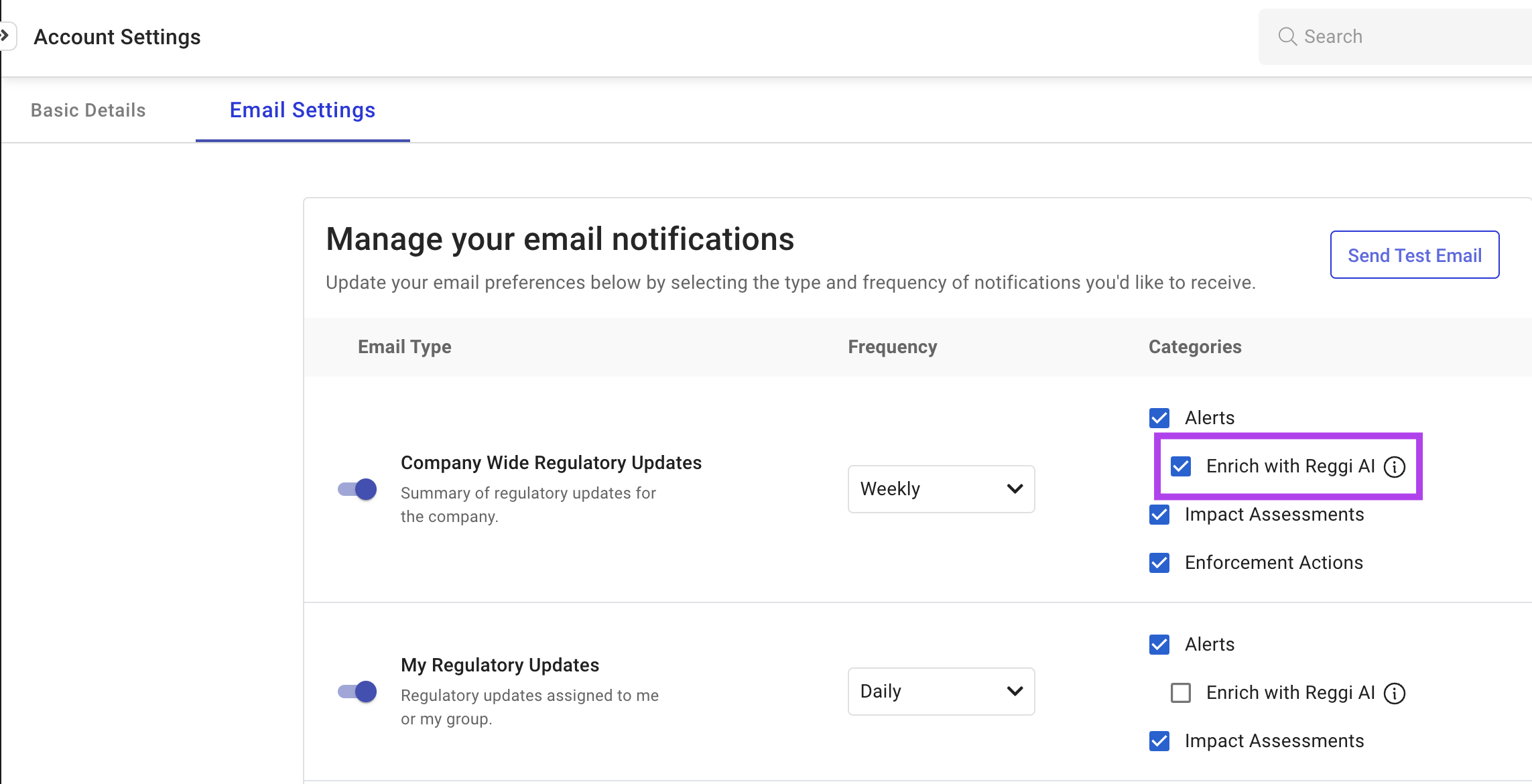Screen dimensions: 1532x784
Task: Uncheck Impact Assessments for My Regulatory Updates
Action: (x=1159, y=741)
